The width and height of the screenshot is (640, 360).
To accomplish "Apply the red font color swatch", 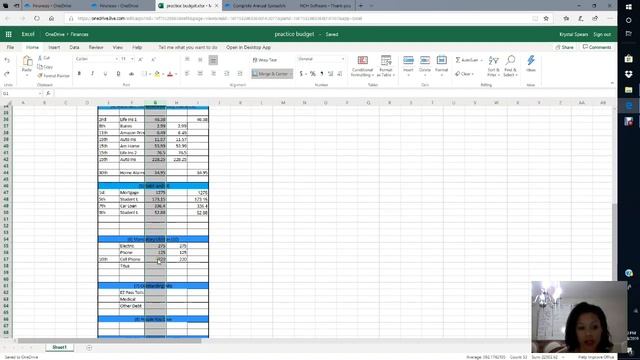I will (170, 74).
